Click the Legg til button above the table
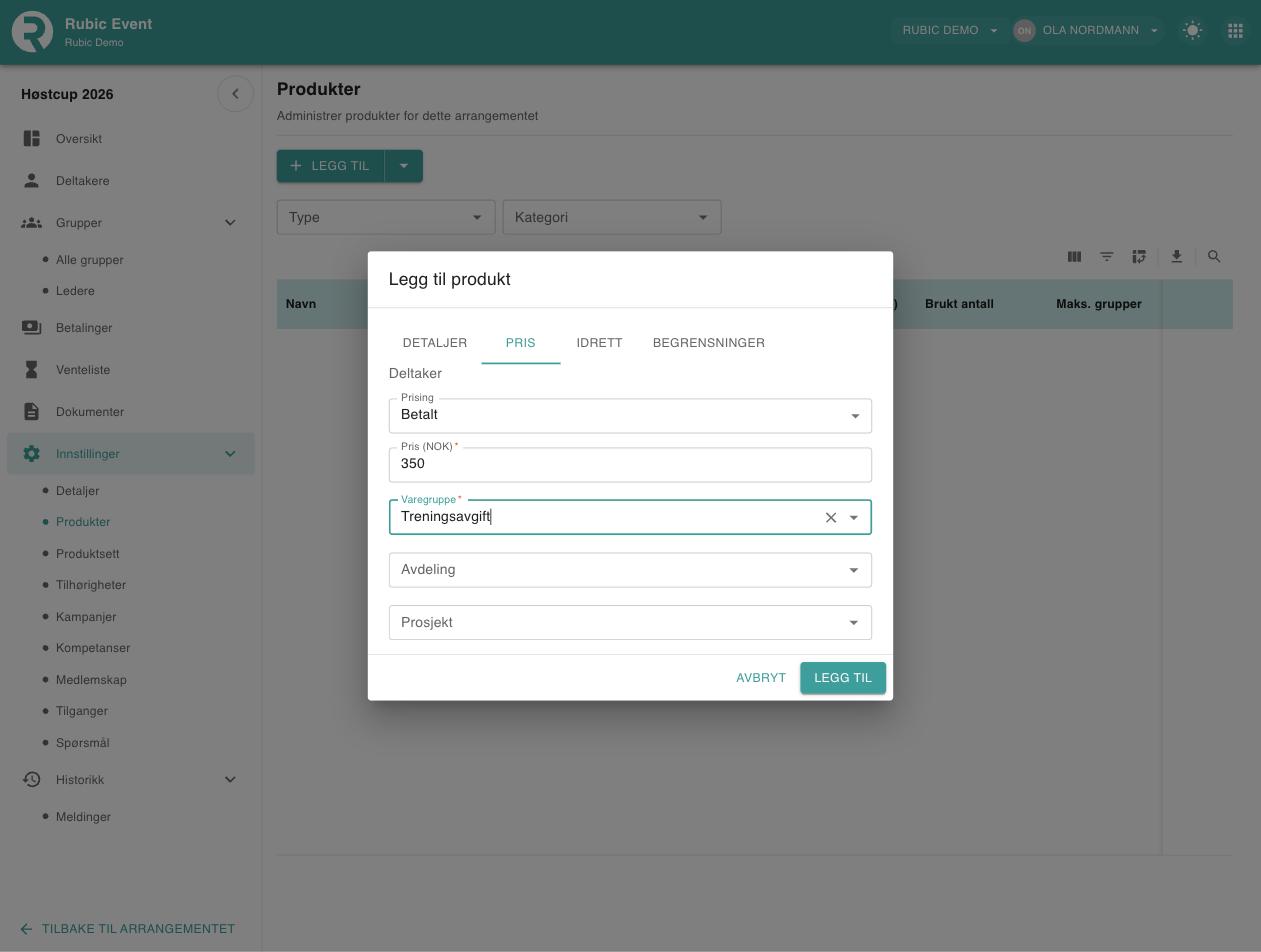 (331, 166)
